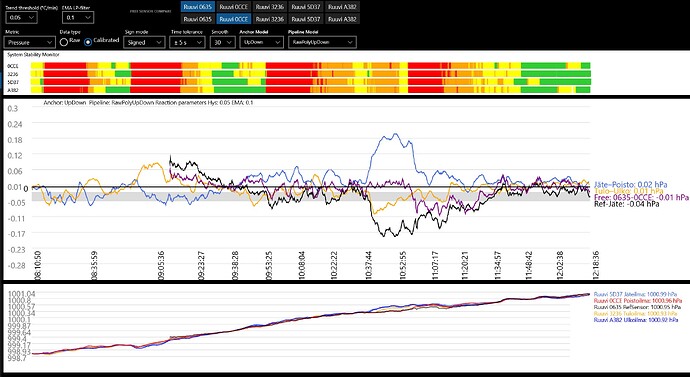The width and height of the screenshot is (690, 377).
Task: Click the 12:18:36 time axis label
Action: tap(595, 265)
